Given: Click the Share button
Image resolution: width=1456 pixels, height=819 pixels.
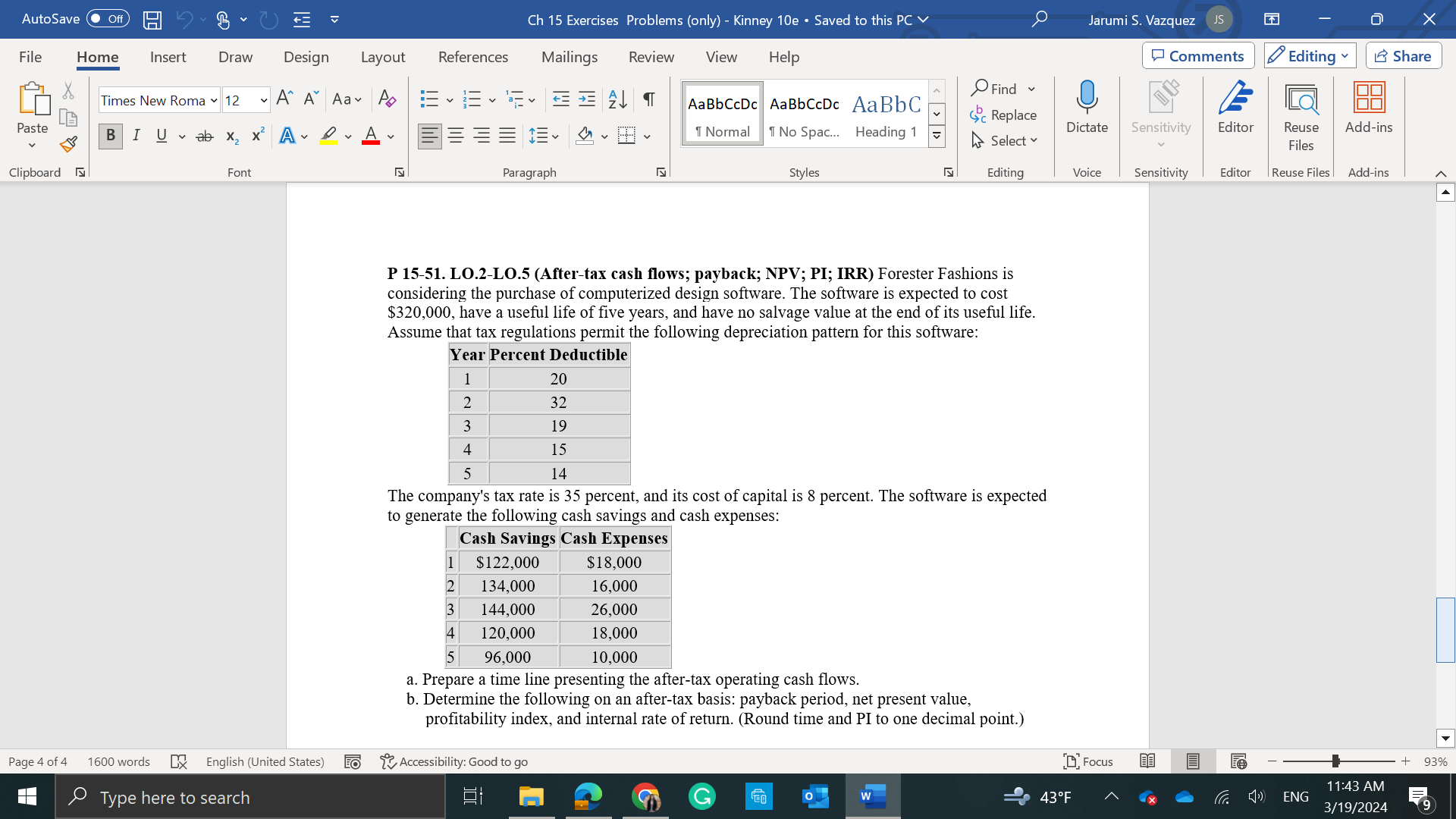Looking at the screenshot, I should pos(1403,55).
